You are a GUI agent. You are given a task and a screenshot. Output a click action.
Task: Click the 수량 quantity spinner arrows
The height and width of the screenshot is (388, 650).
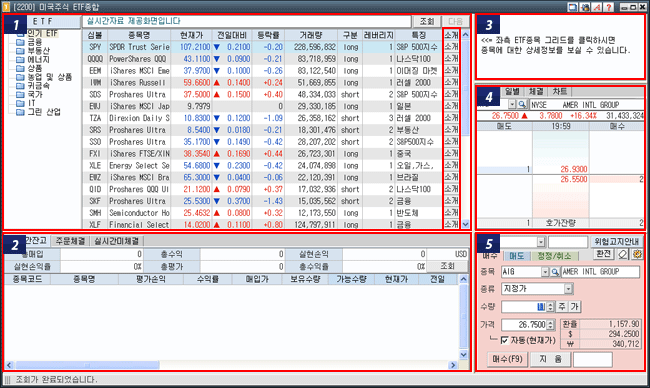click(x=550, y=307)
